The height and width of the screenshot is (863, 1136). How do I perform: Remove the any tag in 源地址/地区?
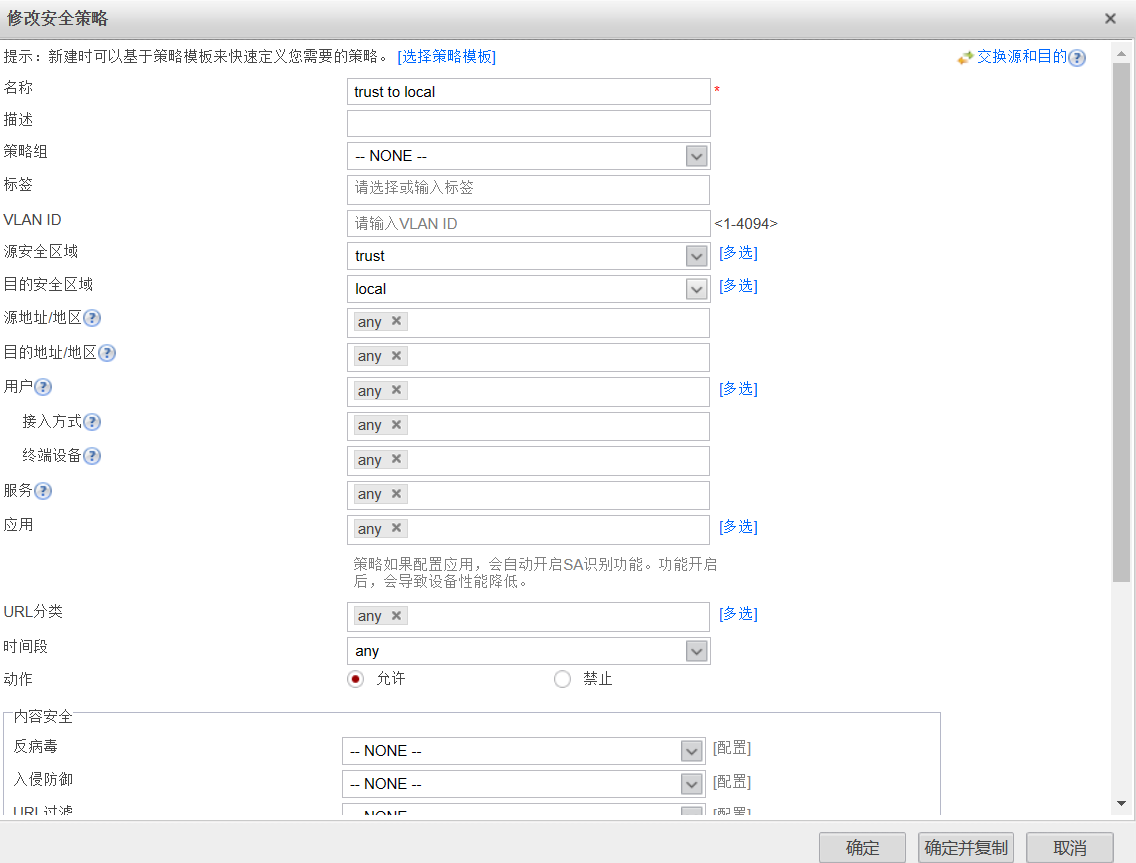tap(396, 321)
